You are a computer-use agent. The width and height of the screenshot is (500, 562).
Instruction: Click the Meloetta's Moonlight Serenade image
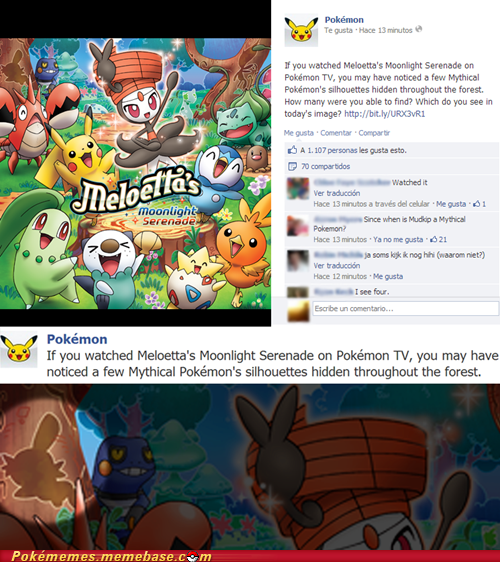coord(135,173)
